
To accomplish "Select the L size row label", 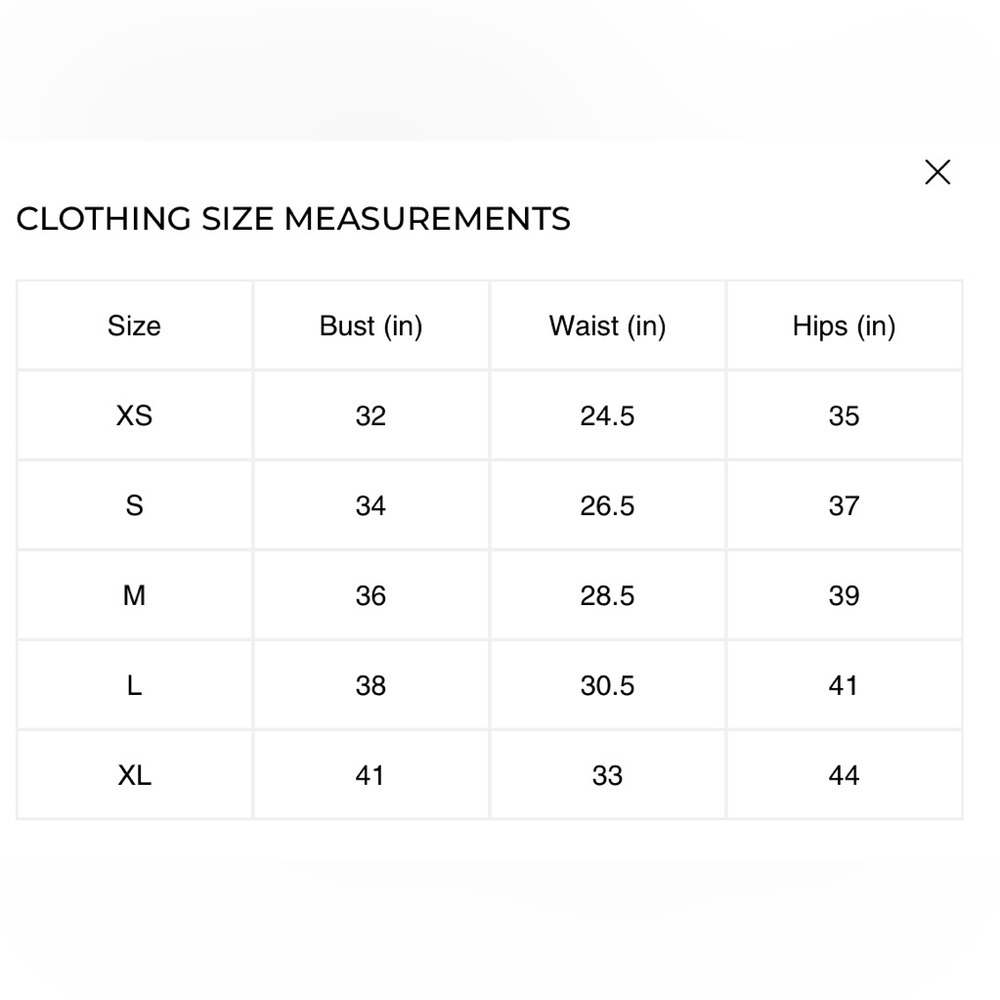I will click(134, 686).
